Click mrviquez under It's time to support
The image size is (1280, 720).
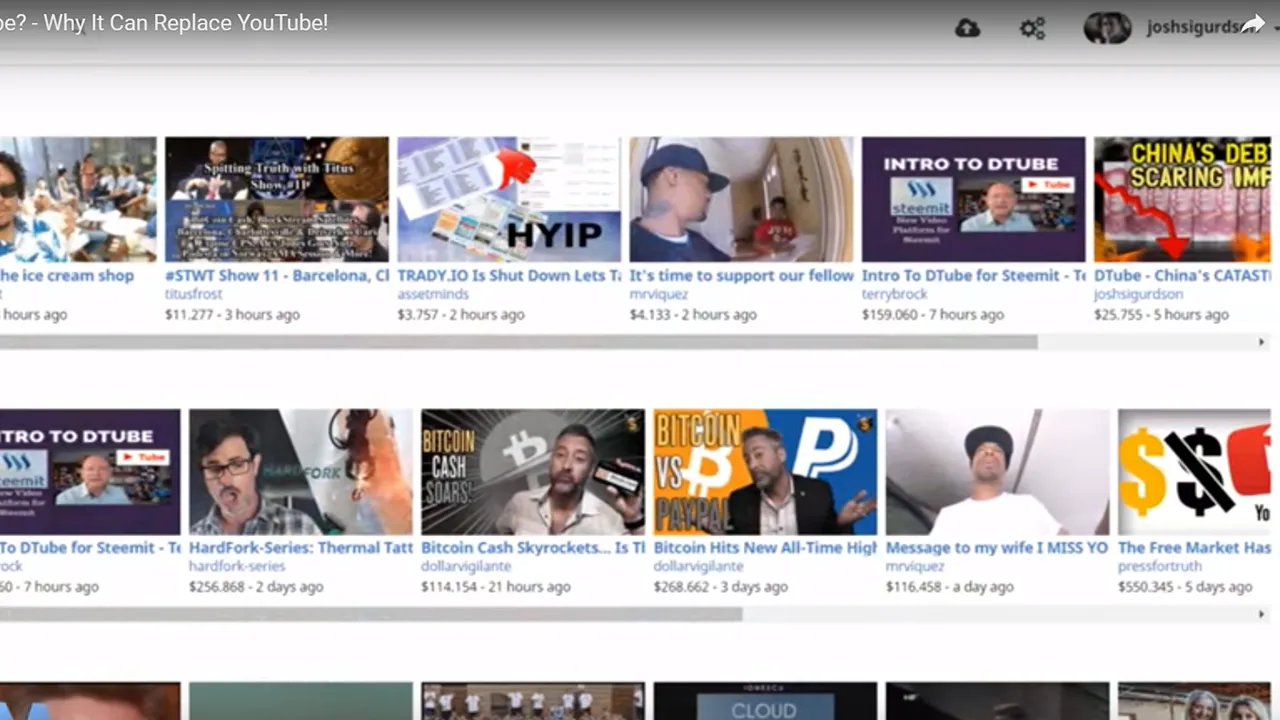pyautogui.click(x=658, y=294)
